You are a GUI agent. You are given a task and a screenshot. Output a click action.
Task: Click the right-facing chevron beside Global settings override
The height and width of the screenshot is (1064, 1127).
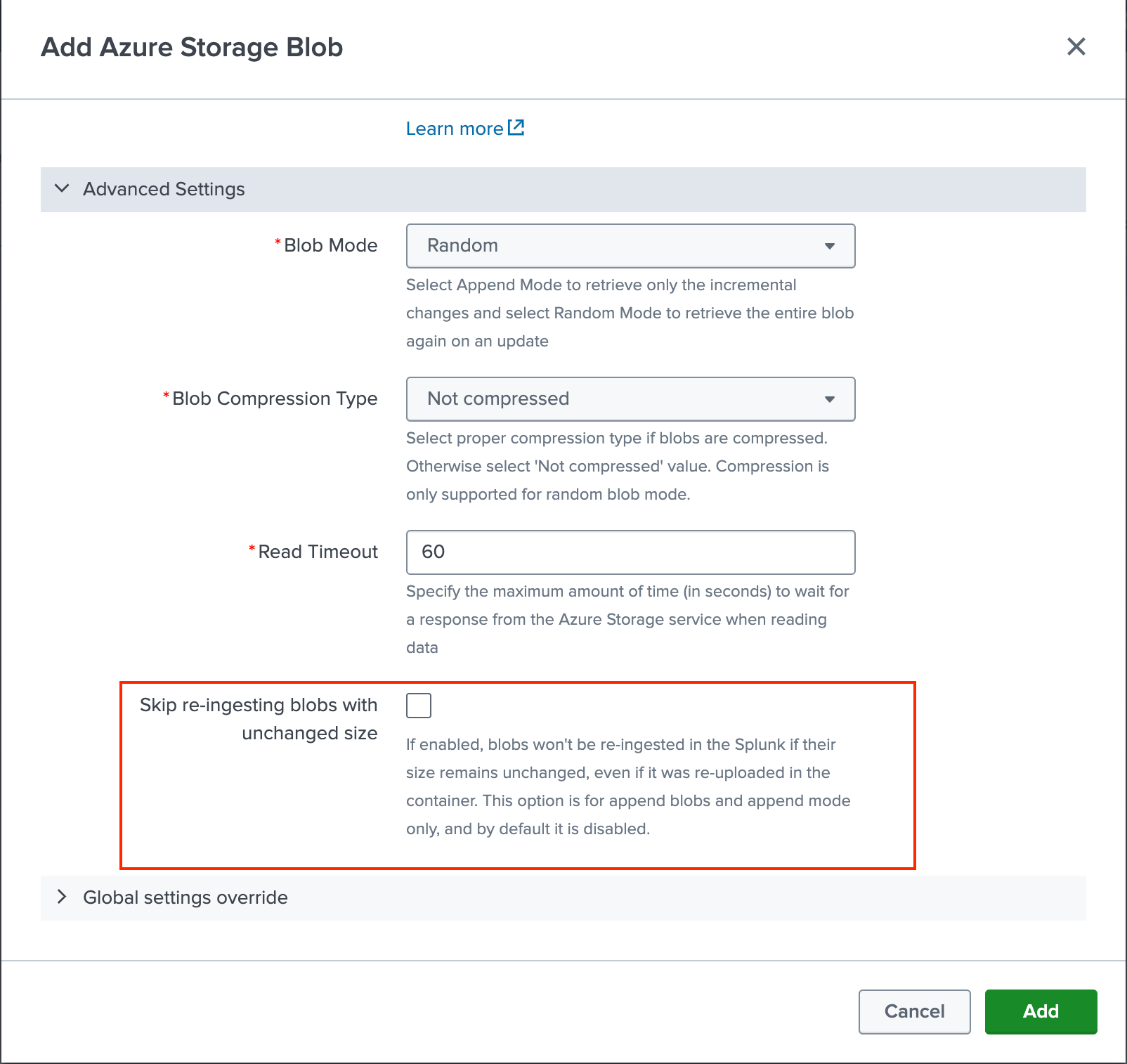62,897
